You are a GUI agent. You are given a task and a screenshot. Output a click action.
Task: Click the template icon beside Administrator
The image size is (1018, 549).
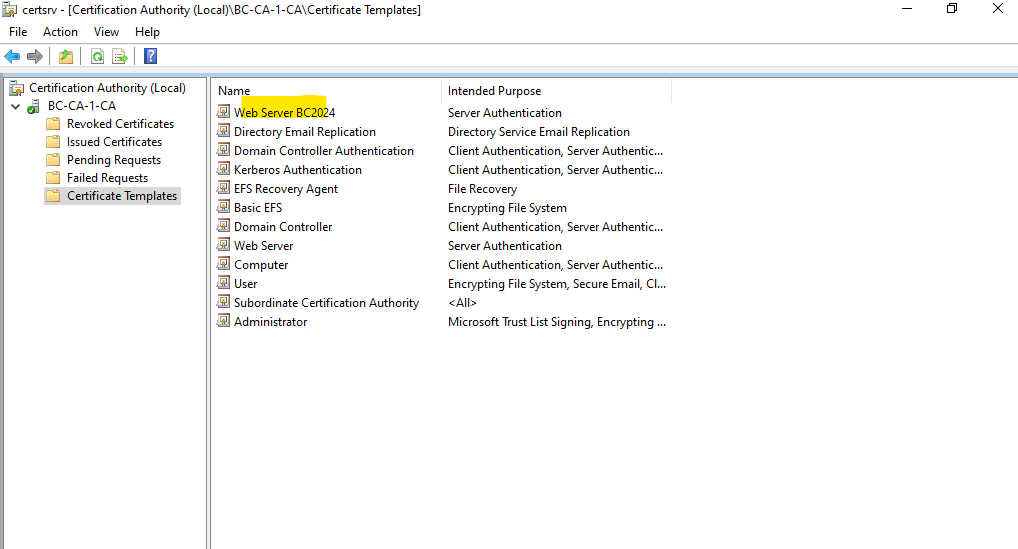223,321
